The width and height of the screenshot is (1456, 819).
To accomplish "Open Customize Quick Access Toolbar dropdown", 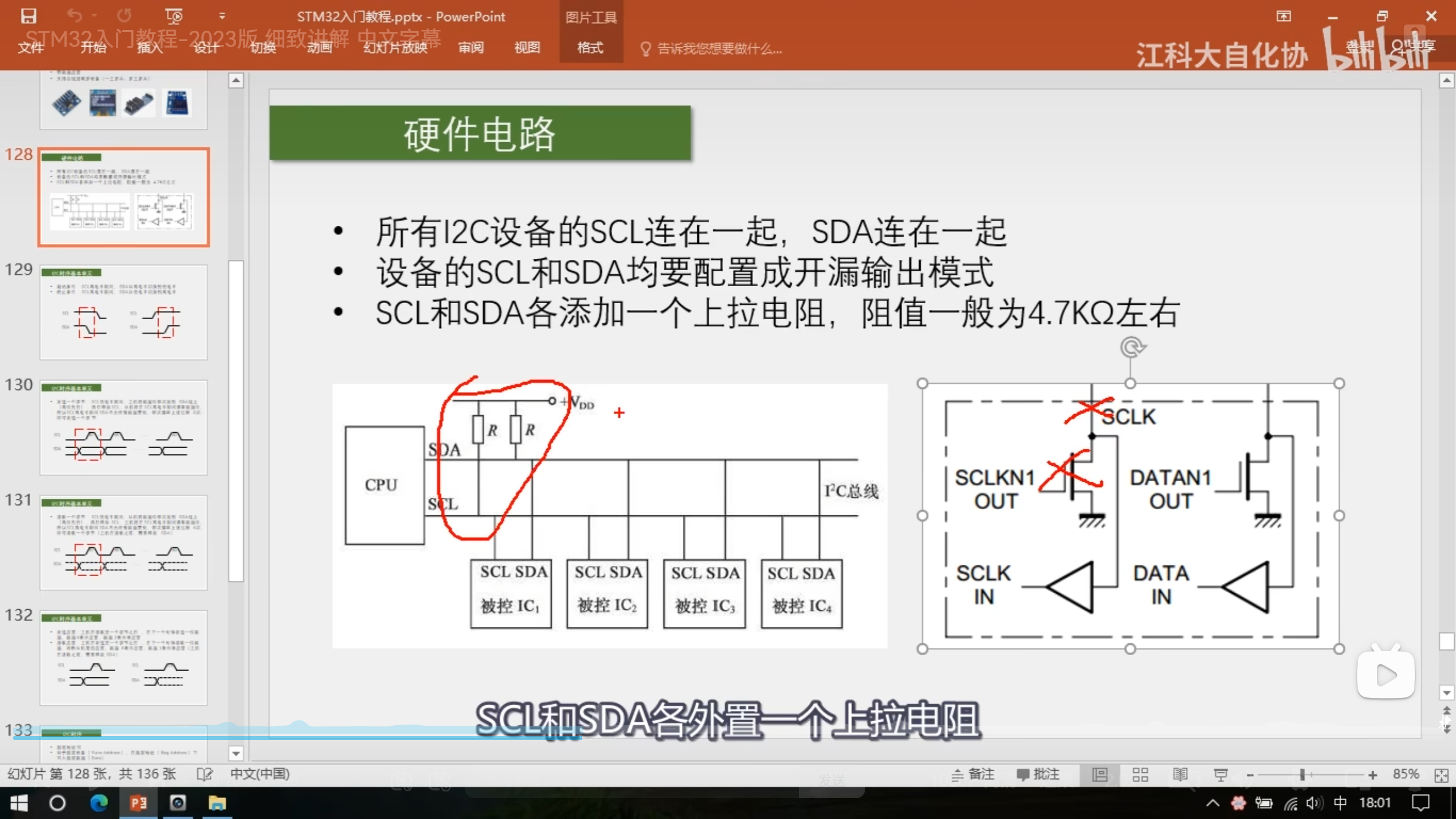I will tap(222, 16).
